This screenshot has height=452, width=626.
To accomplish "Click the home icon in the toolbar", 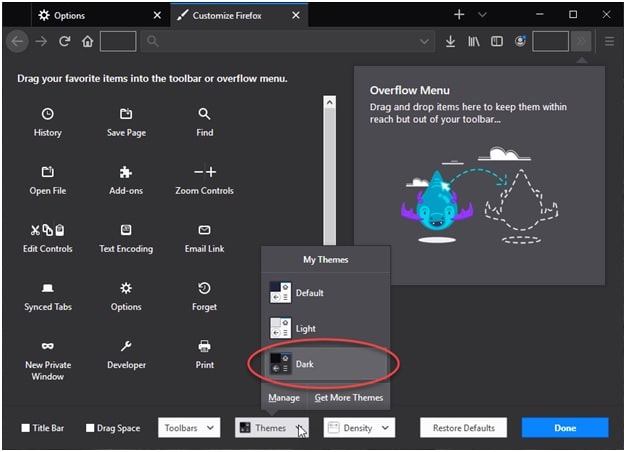I will point(88,41).
